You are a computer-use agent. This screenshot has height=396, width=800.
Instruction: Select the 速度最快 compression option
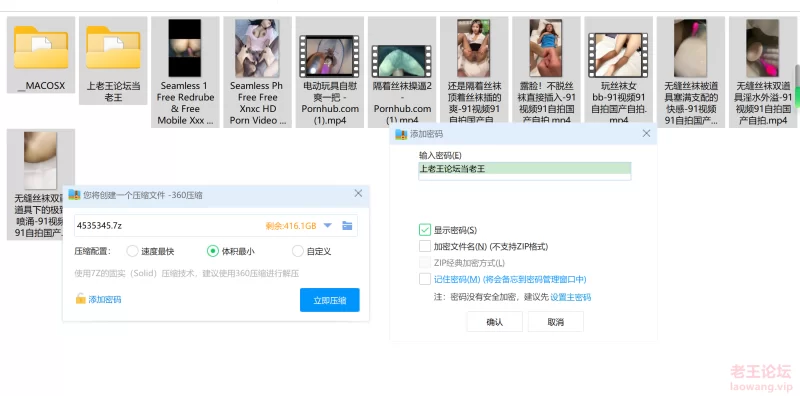pyautogui.click(x=132, y=251)
